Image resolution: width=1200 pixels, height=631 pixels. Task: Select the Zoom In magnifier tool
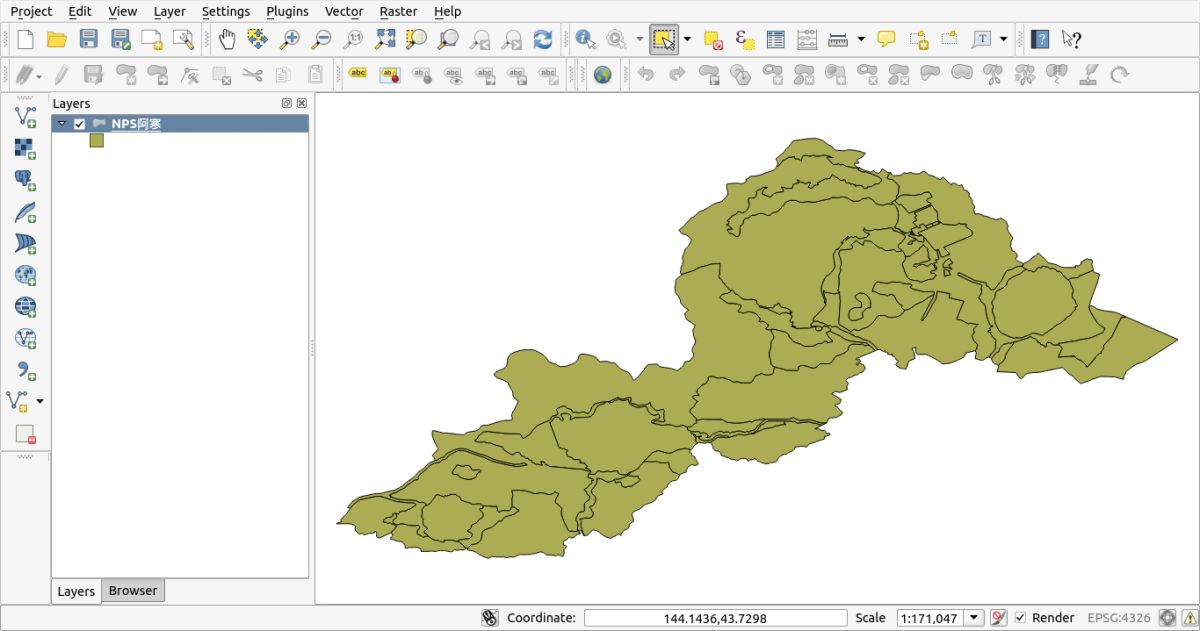290,39
